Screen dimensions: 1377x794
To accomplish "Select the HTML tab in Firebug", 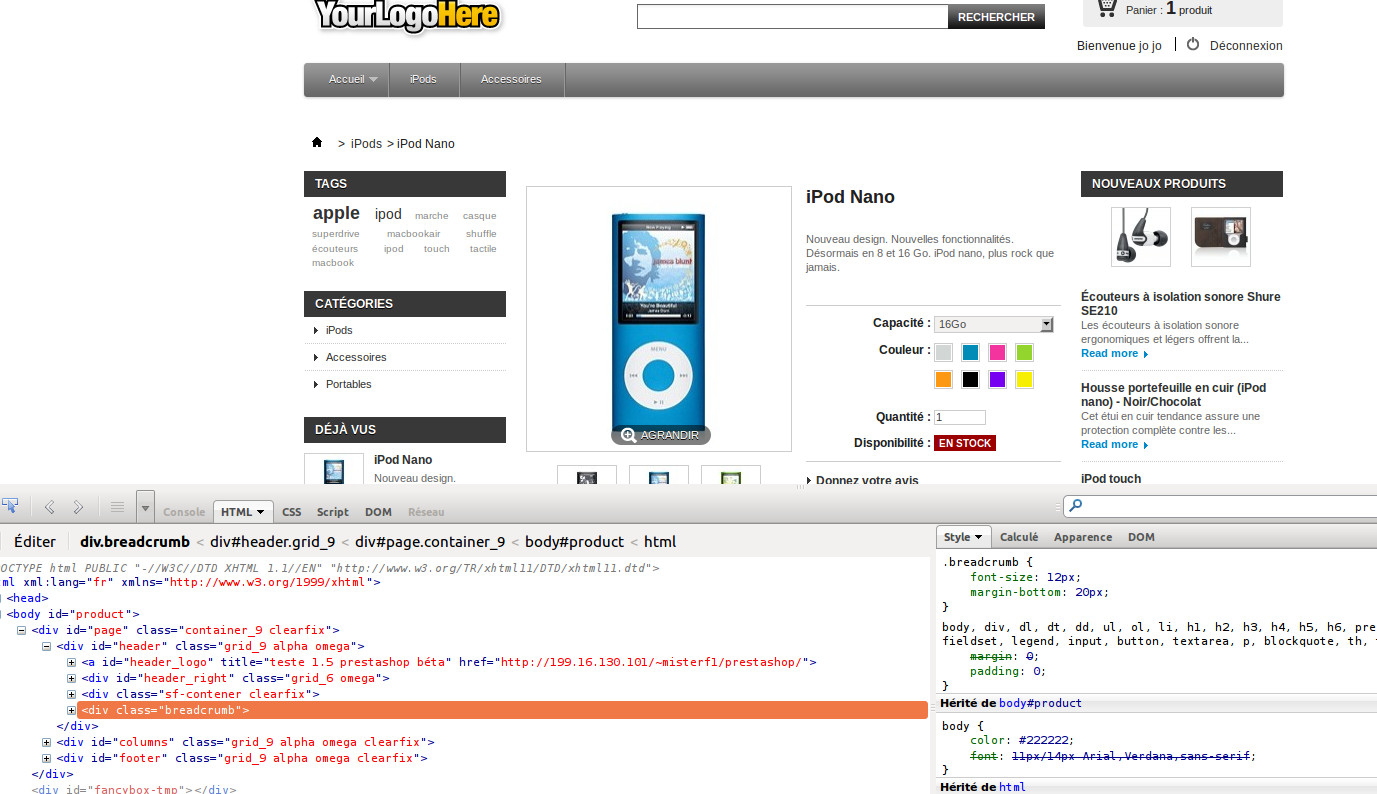I will pos(243,512).
